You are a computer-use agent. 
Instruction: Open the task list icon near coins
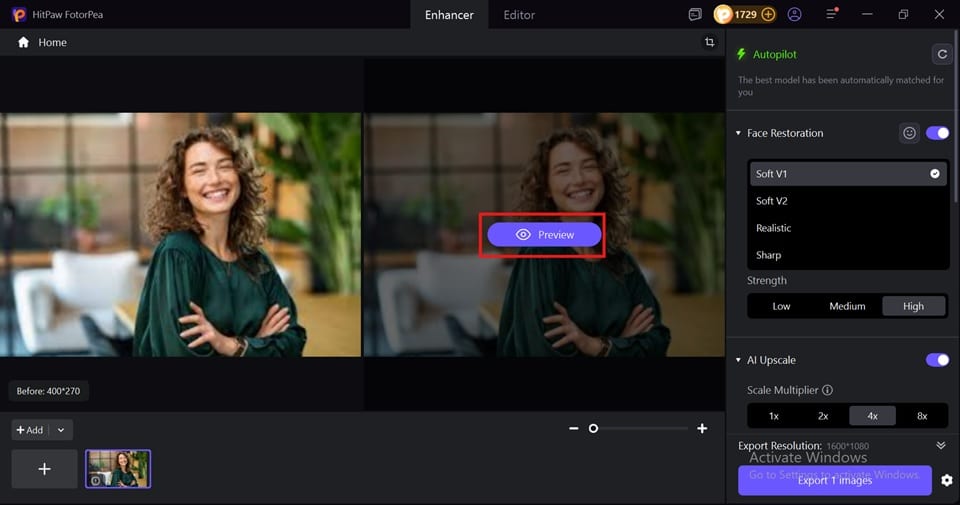coord(695,14)
